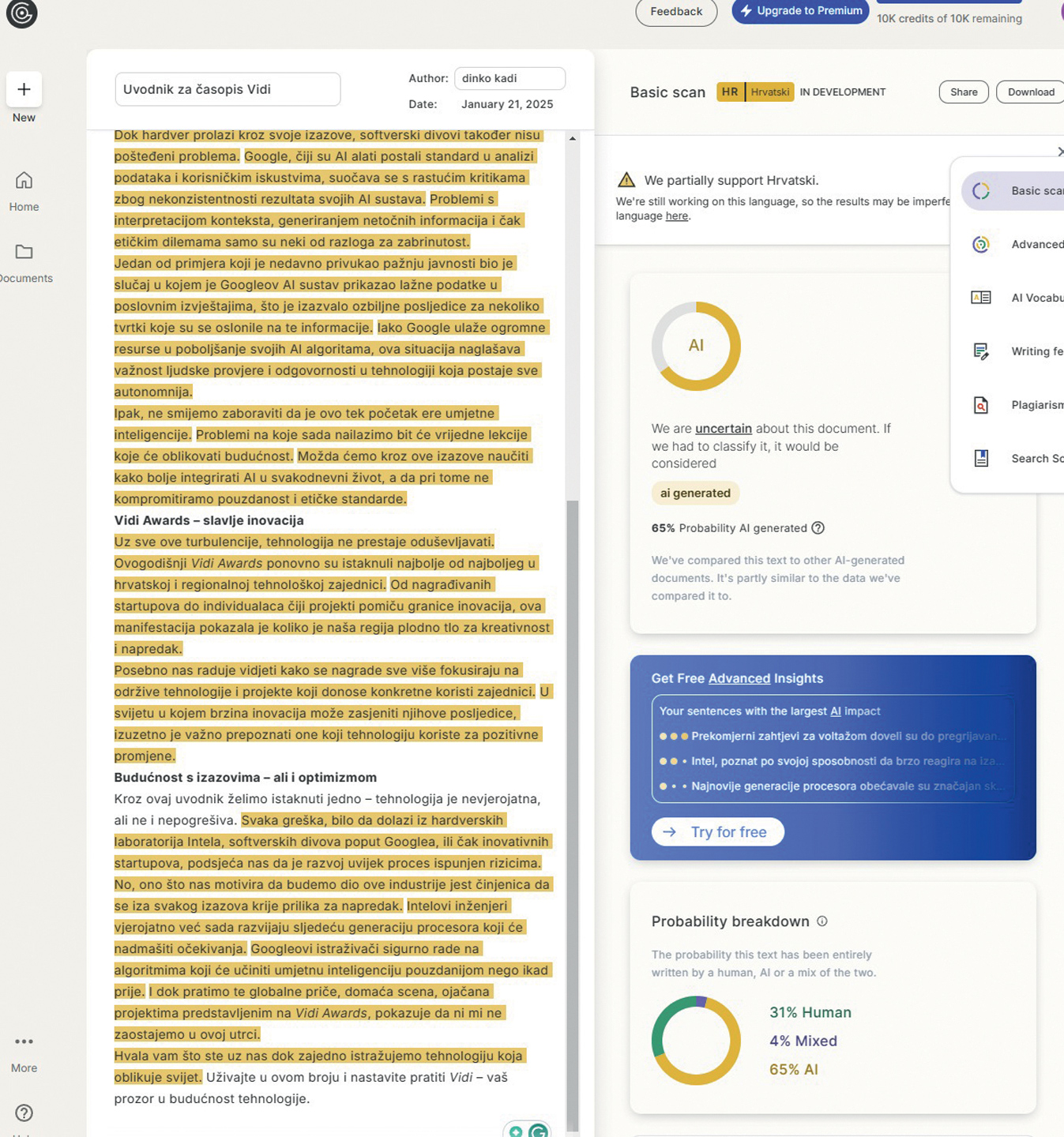This screenshot has height=1137, width=1064.
Task: Select the Plagiarism check option
Action: [x=981, y=405]
